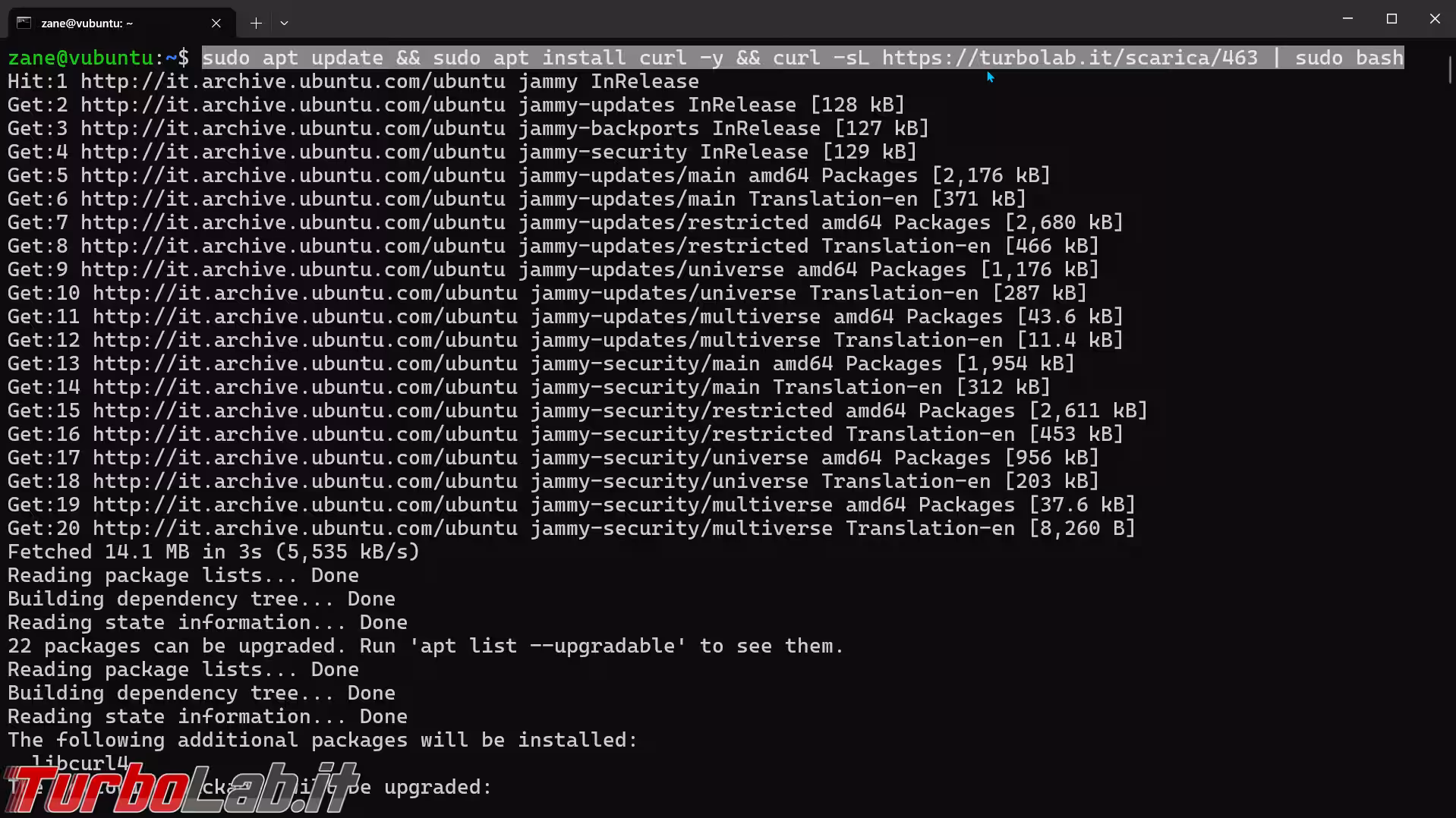Screen dimensions: 1456x818
Task: Click the 'sudo bash' text in the command
Action: coord(1349,58)
